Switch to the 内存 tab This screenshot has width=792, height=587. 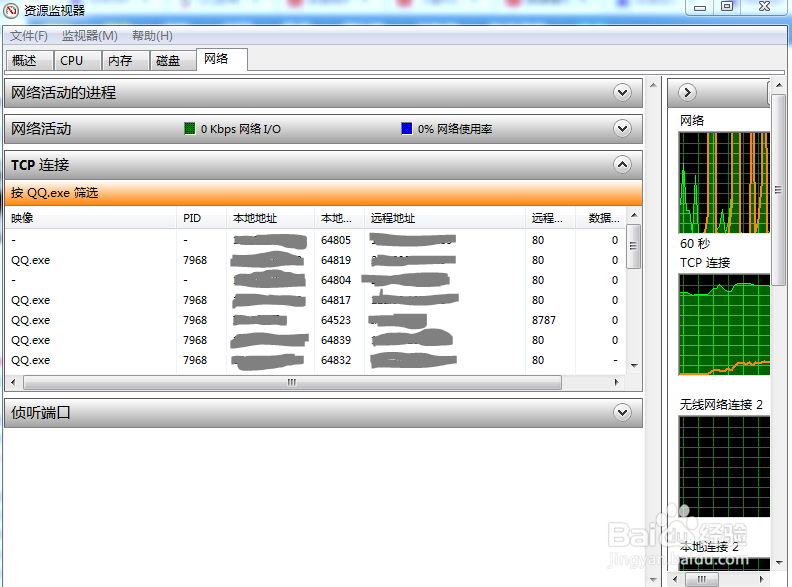[126, 61]
